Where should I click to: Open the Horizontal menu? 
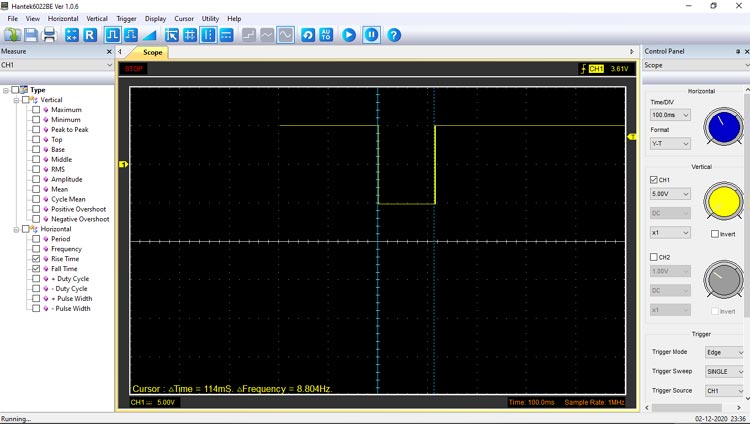[63, 19]
